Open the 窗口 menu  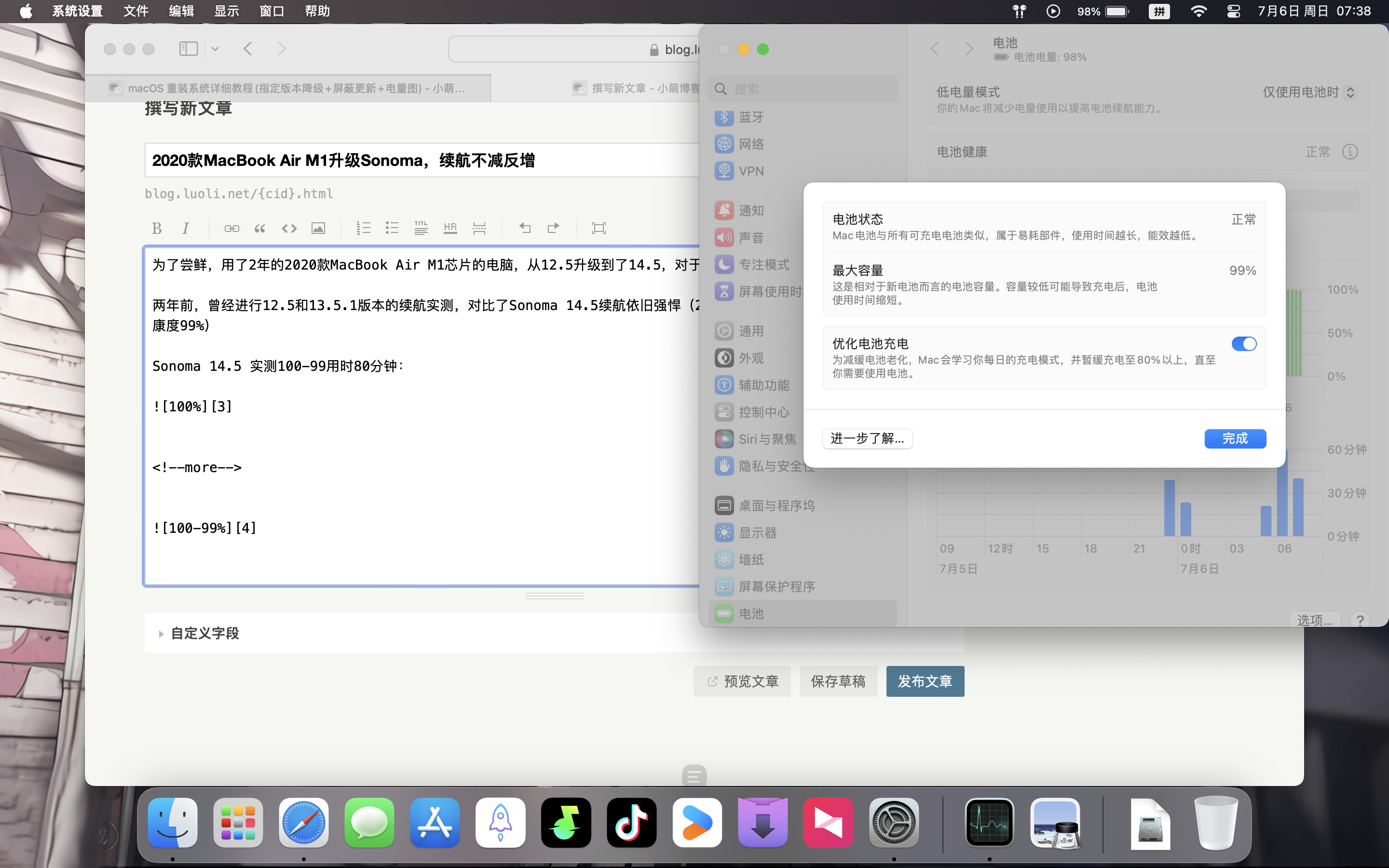point(272,12)
